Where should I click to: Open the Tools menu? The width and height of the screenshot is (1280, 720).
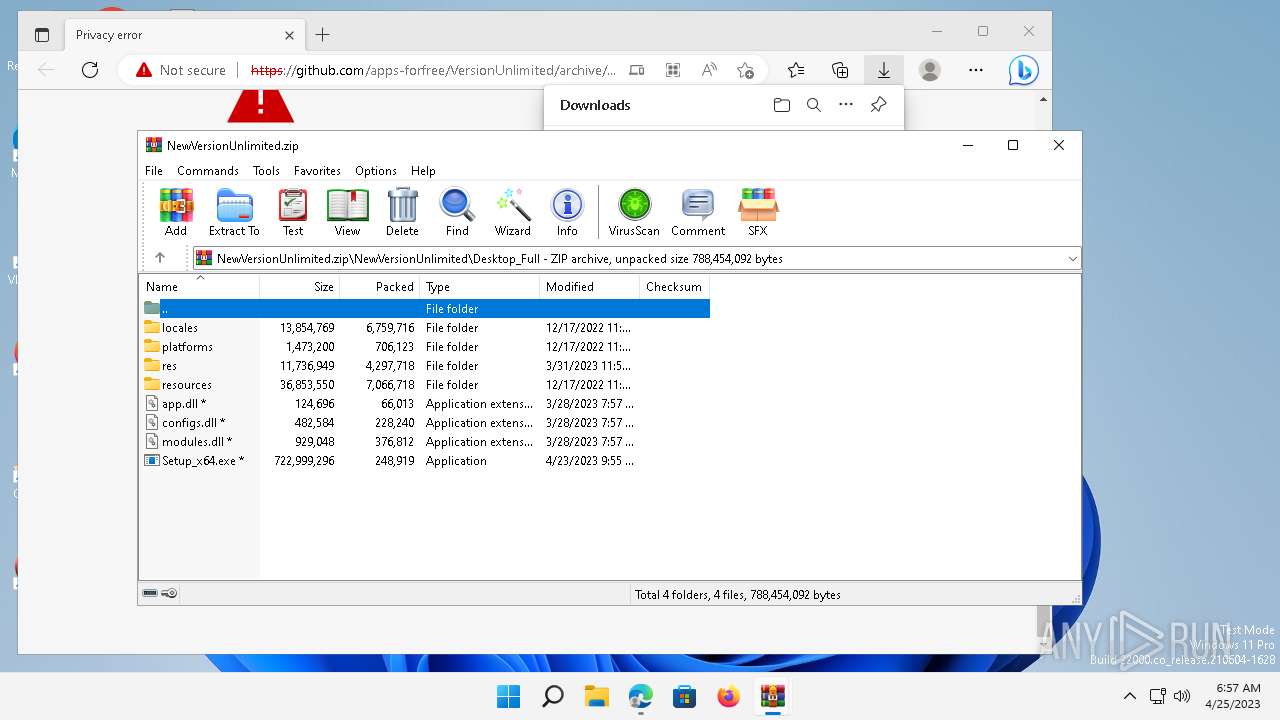coord(266,171)
